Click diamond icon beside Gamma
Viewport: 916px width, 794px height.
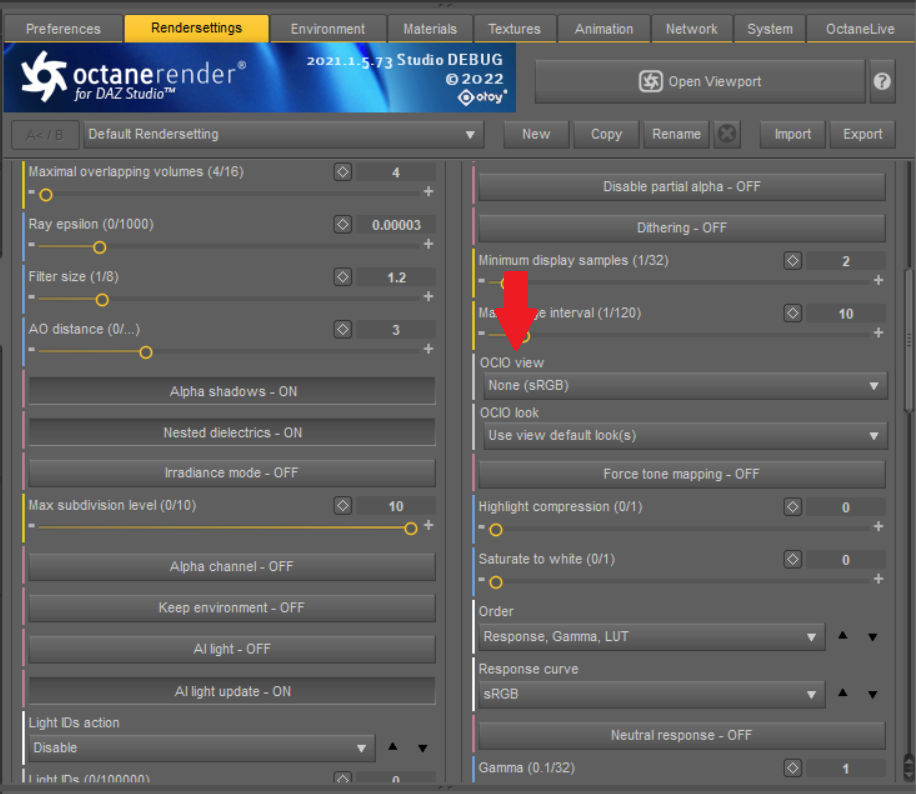coord(793,768)
